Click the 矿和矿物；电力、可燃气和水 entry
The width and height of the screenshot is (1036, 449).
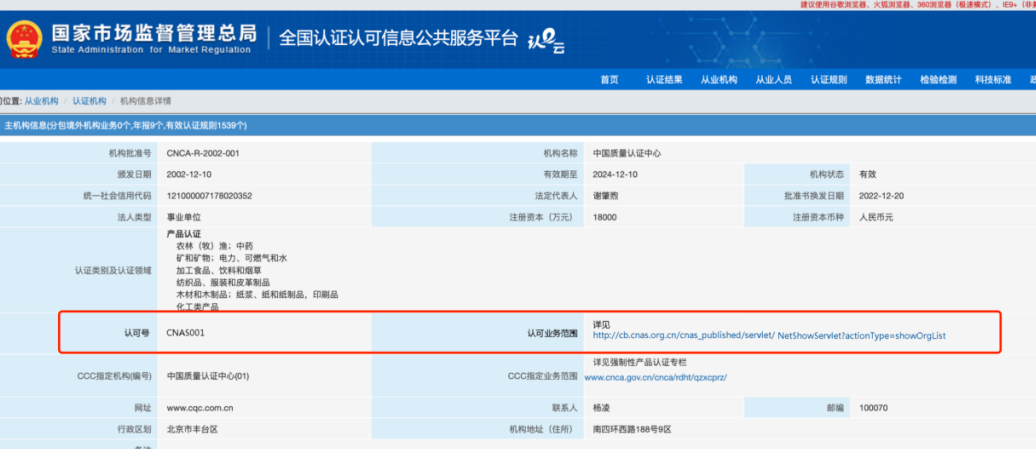(x=231, y=258)
